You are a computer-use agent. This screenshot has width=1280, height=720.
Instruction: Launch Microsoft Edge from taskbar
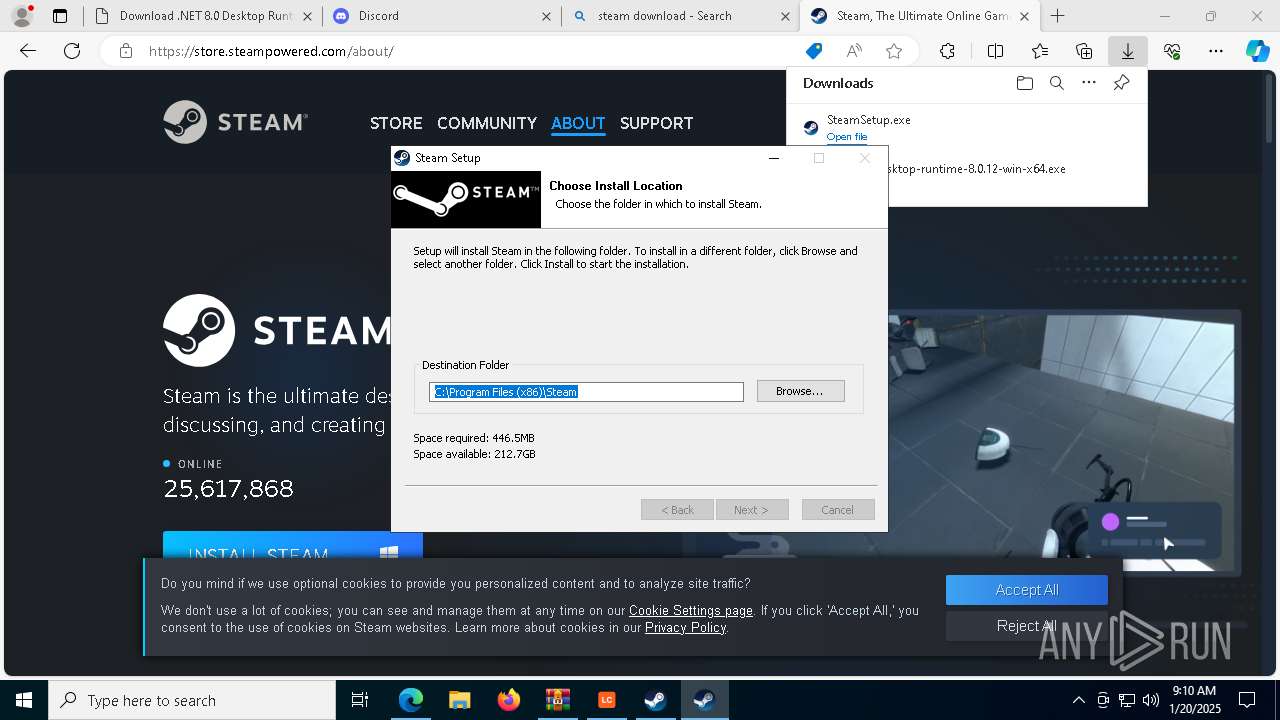point(411,700)
